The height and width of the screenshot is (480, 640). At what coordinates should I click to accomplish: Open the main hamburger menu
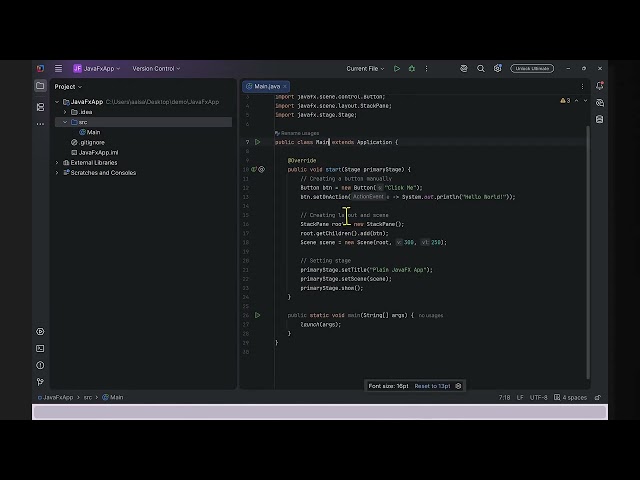(58, 69)
